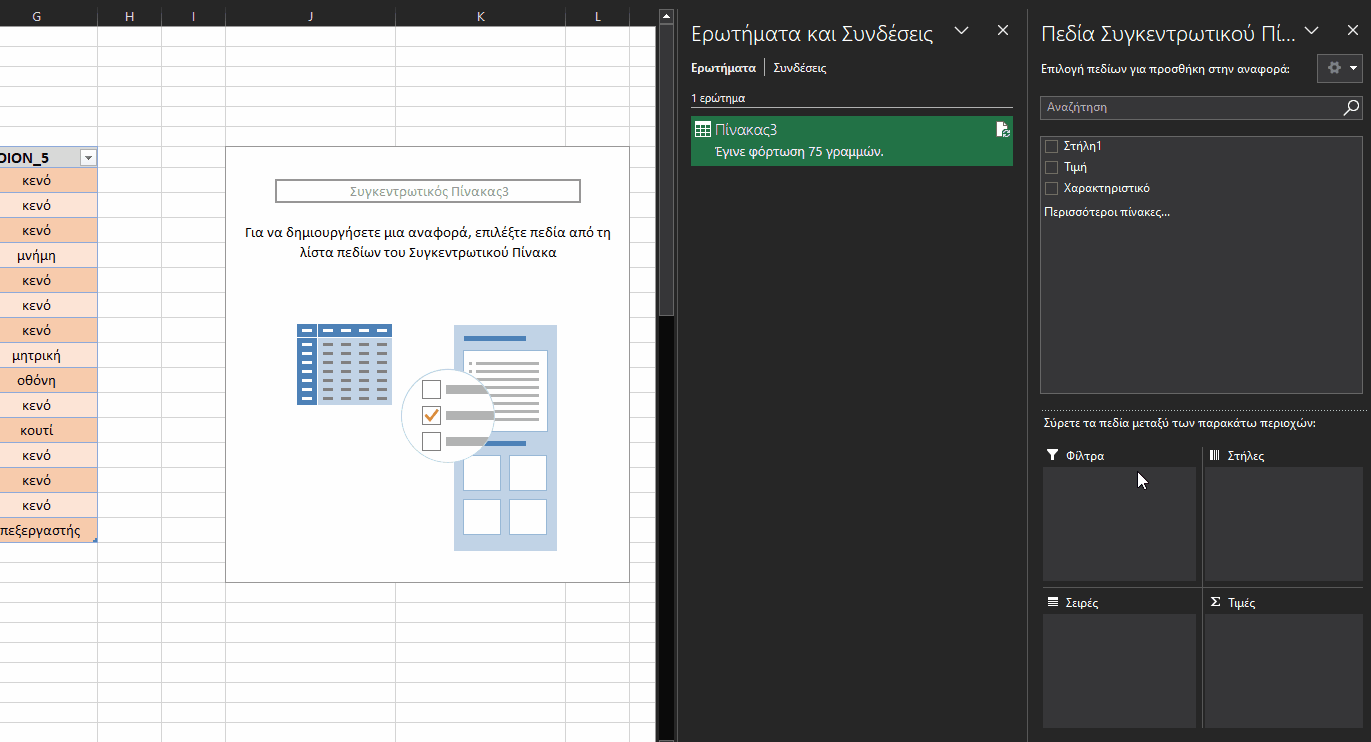Enable the Τιμή field checkbox
This screenshot has width=1371, height=742.
(x=1051, y=166)
